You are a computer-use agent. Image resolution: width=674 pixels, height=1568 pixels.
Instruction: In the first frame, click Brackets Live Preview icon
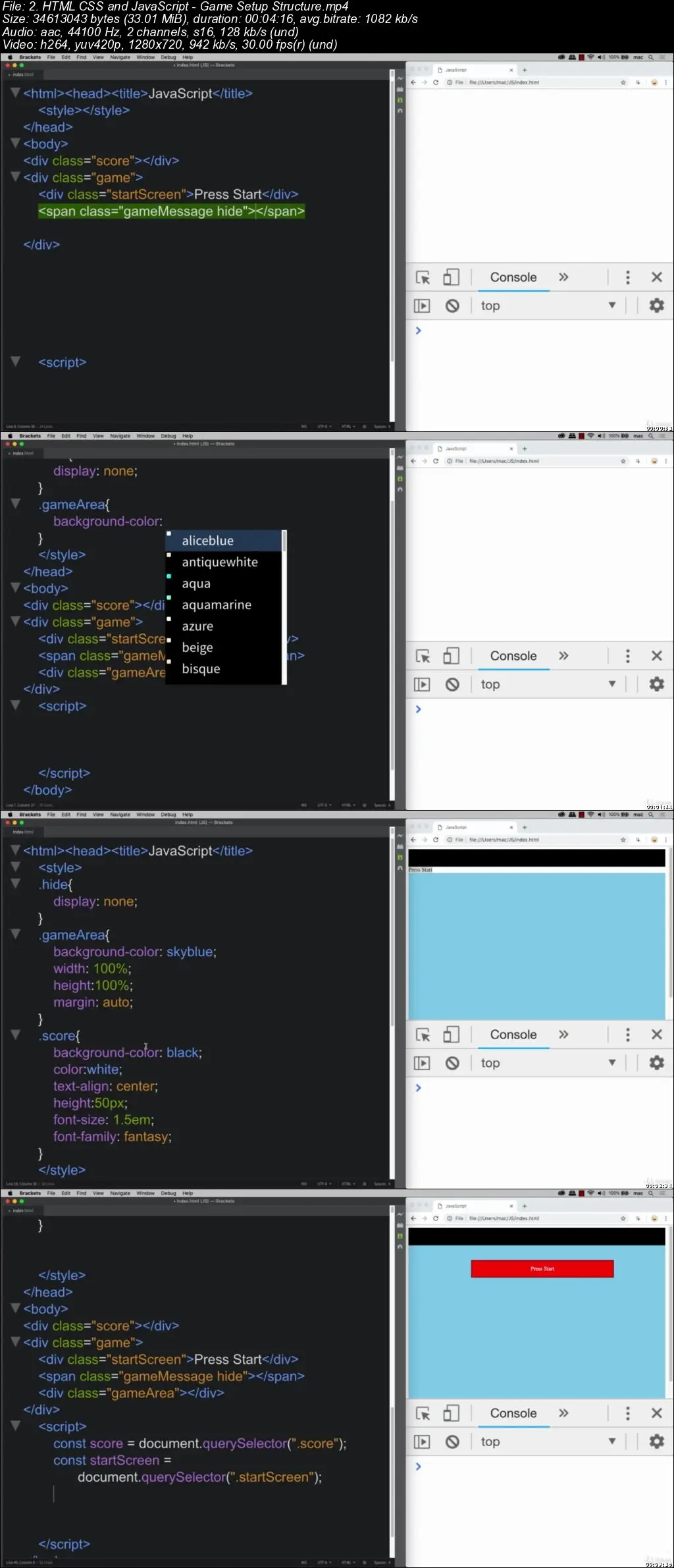400,79
